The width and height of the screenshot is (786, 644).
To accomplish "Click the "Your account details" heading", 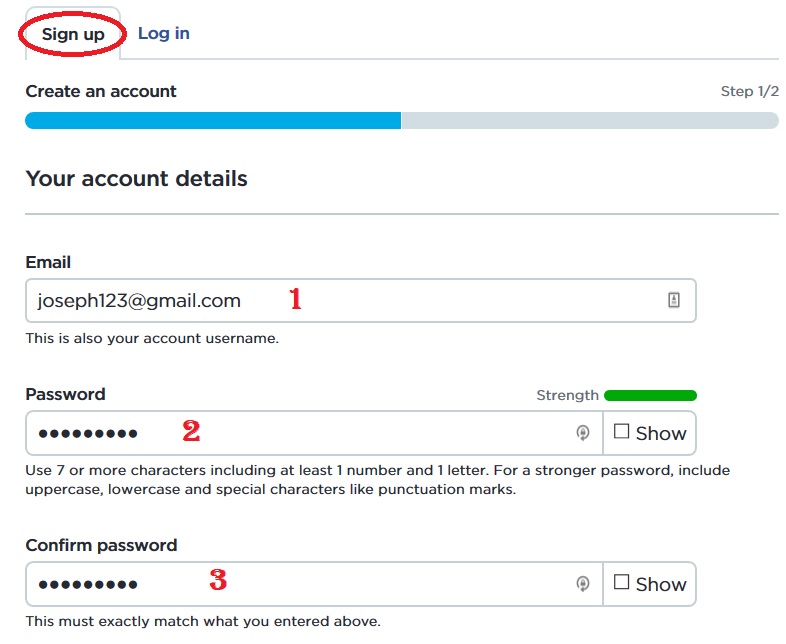I will [136, 179].
